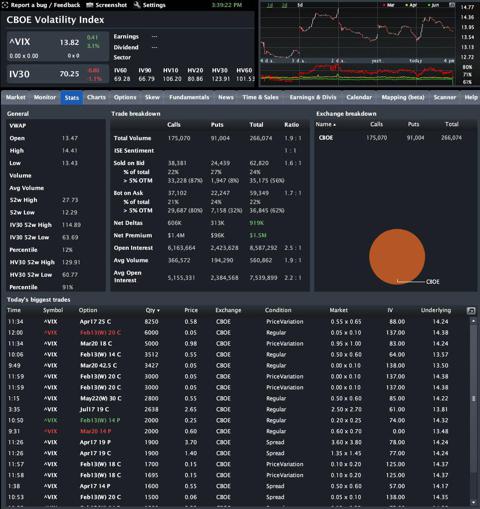Image resolution: width=480 pixels, height=509 pixels.
Task: Click the orange CBOE pie chart
Action: pyautogui.click(x=397, y=257)
